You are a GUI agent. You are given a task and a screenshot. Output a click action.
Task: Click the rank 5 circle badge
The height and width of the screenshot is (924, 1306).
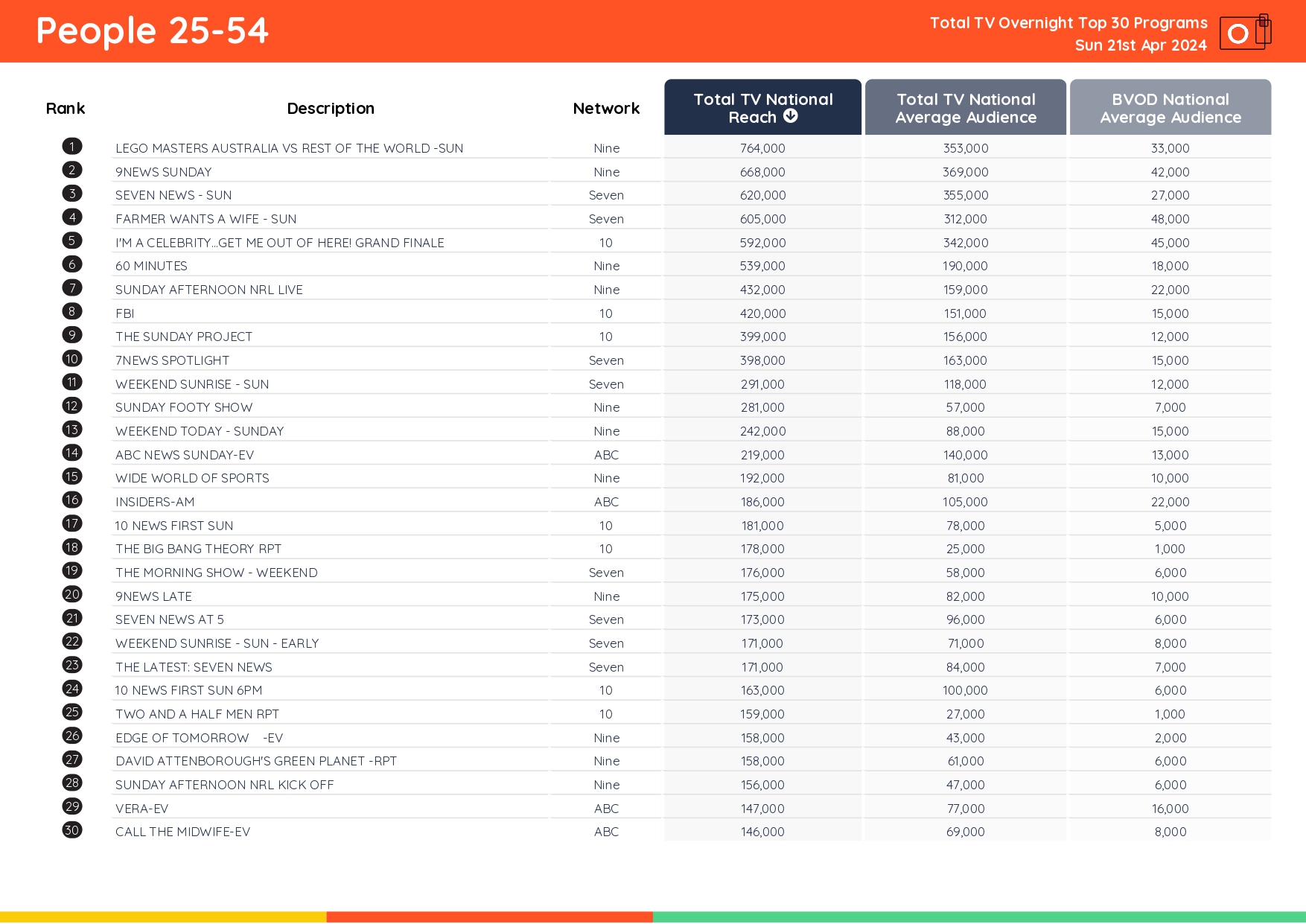71,240
